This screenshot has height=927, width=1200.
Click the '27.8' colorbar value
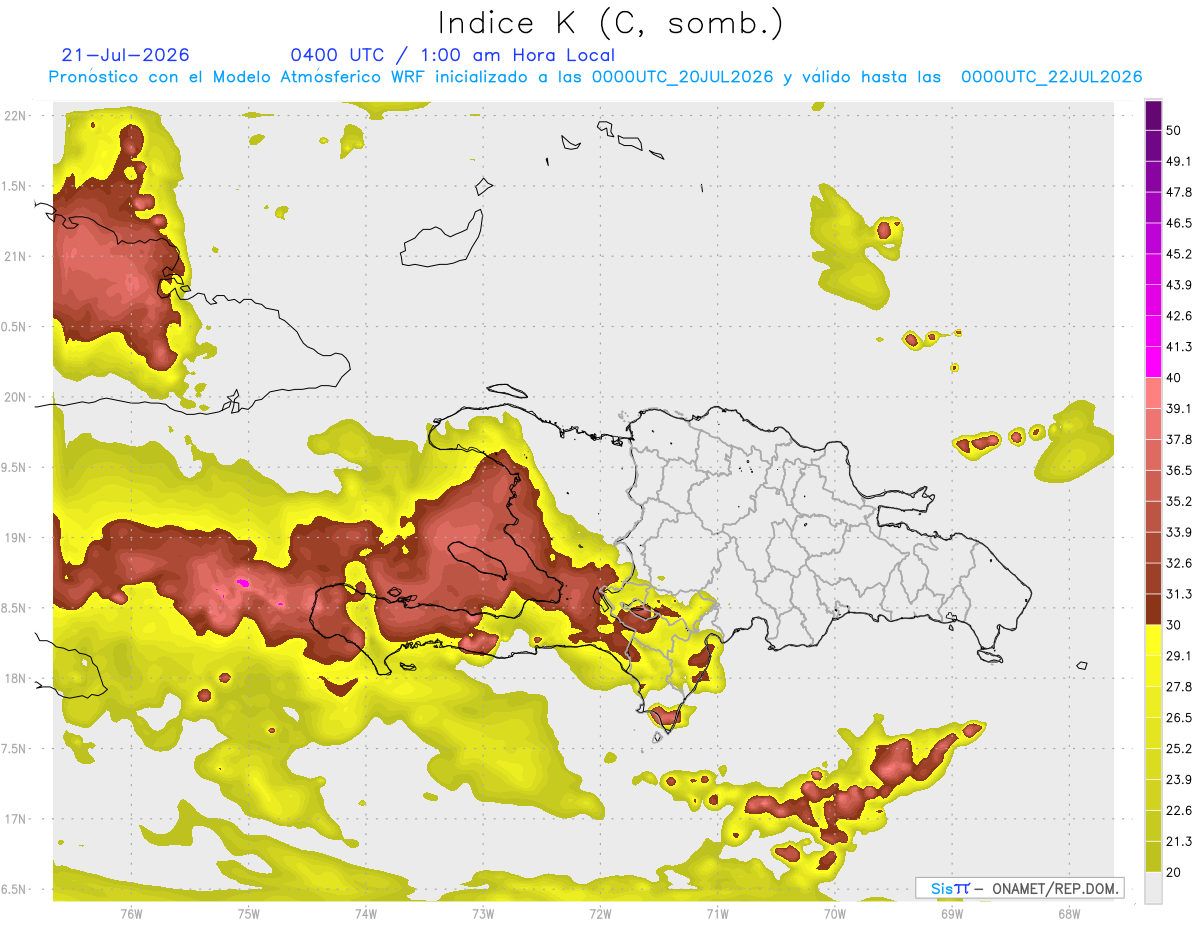[x=1179, y=687]
